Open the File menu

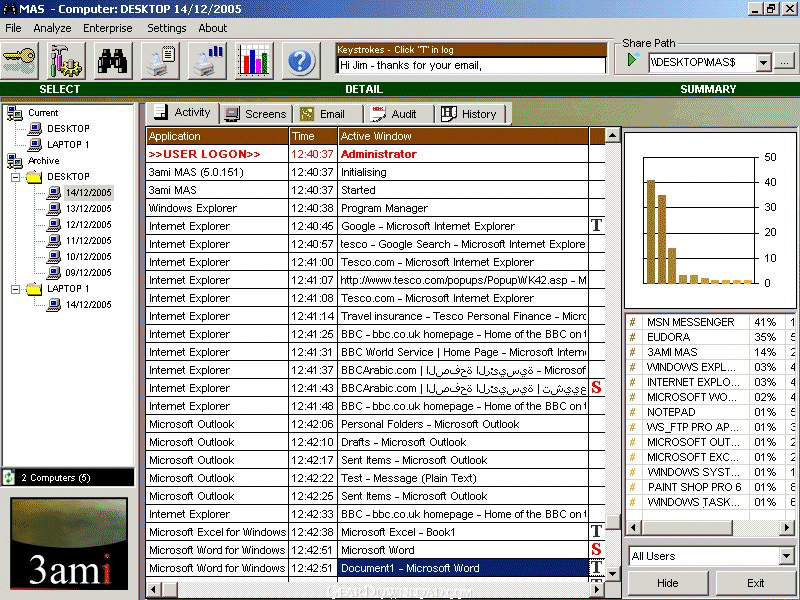coord(13,28)
